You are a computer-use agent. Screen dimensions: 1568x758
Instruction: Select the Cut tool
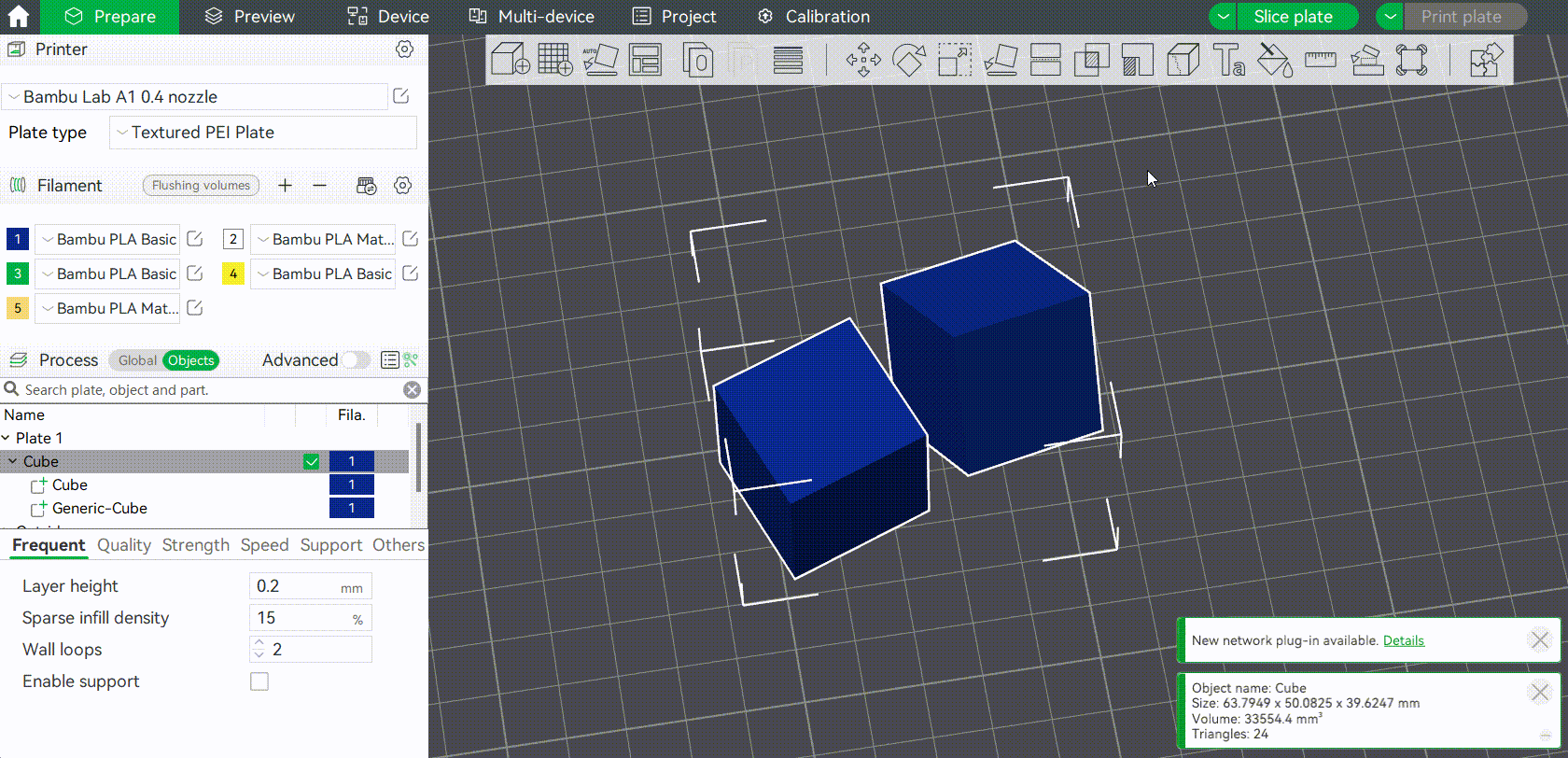[x=1045, y=60]
